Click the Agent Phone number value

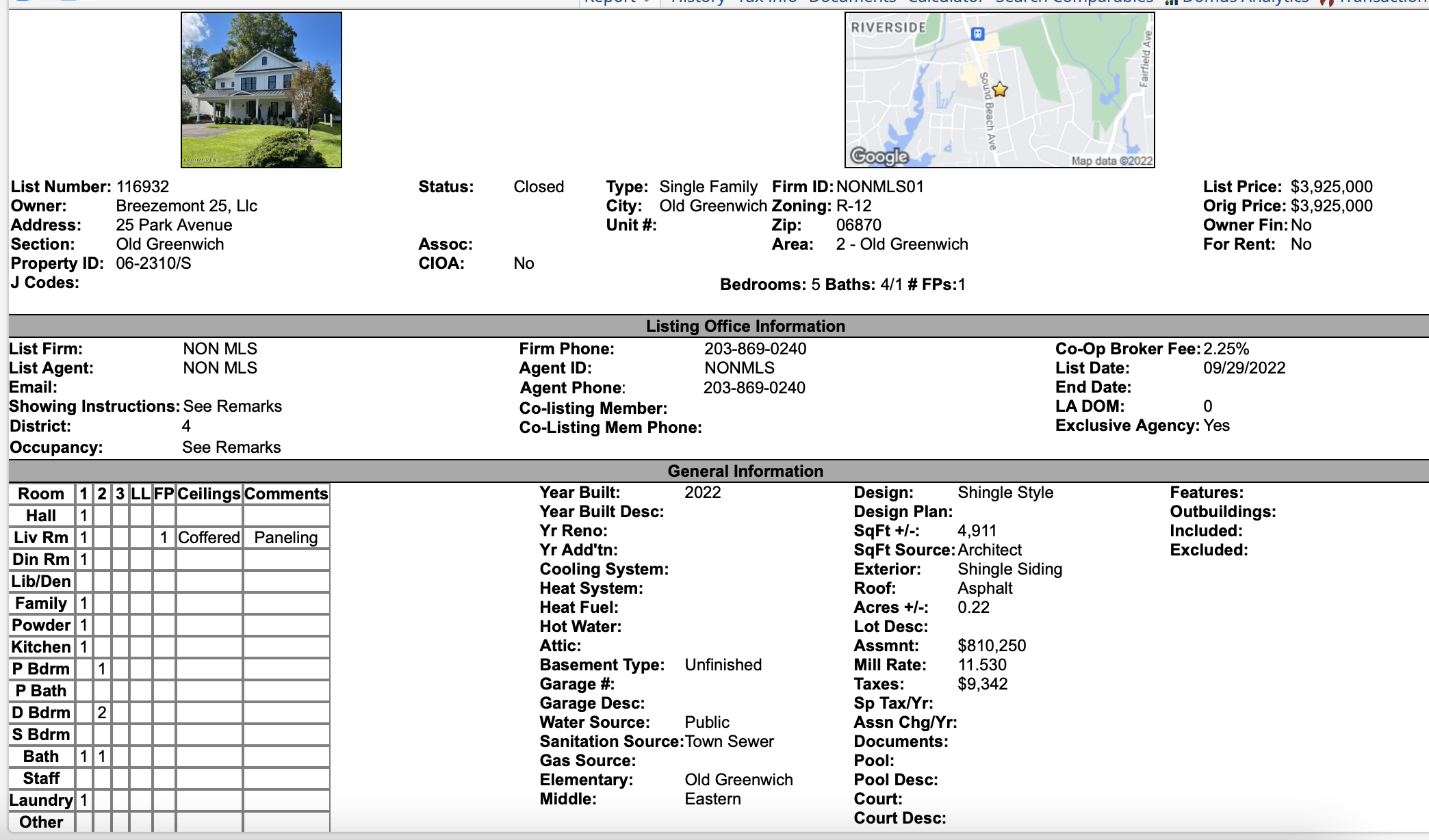coord(754,388)
